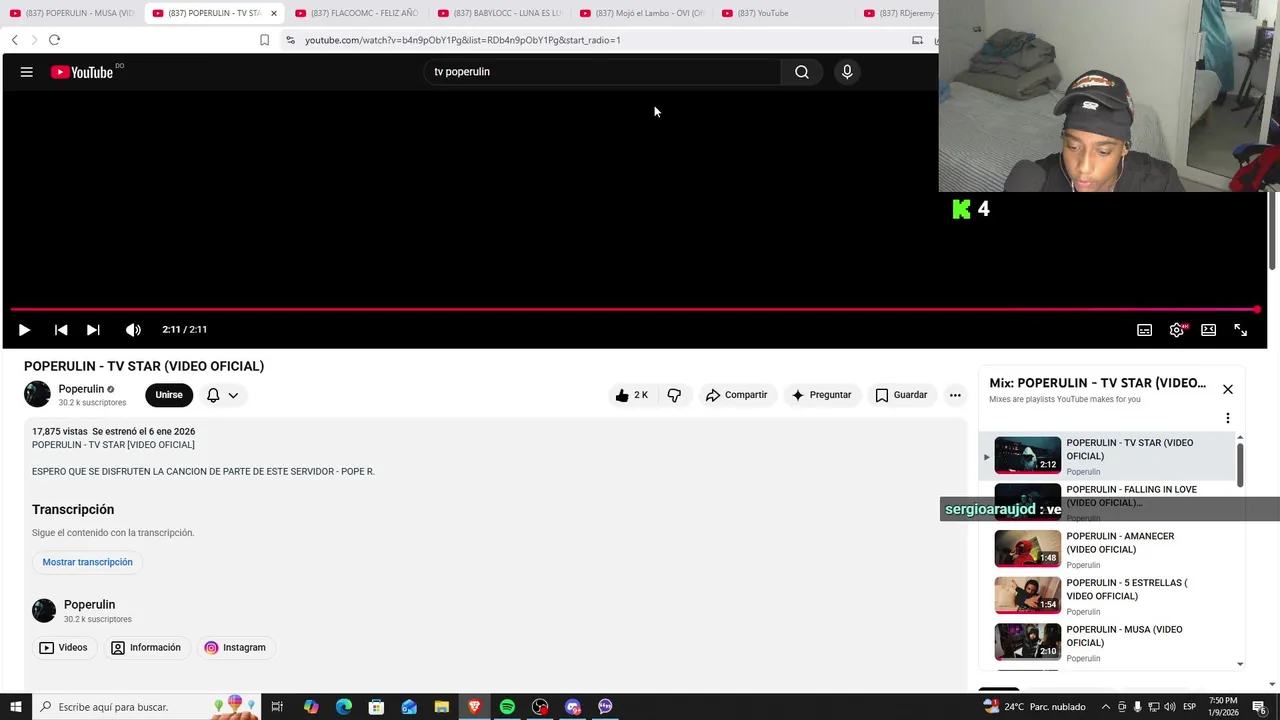Reload the page

(54, 40)
